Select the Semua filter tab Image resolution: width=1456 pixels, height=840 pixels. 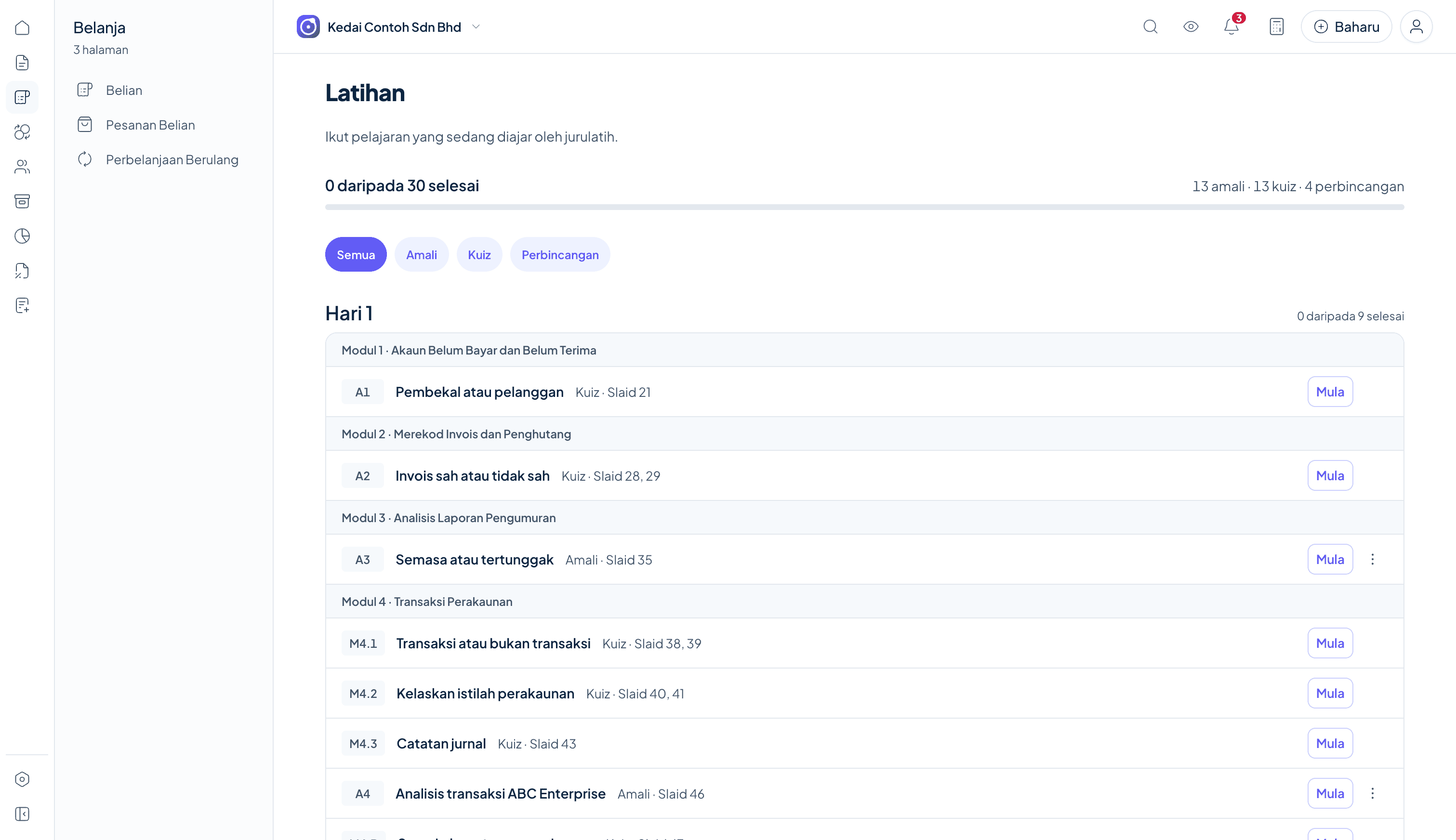[x=356, y=254]
